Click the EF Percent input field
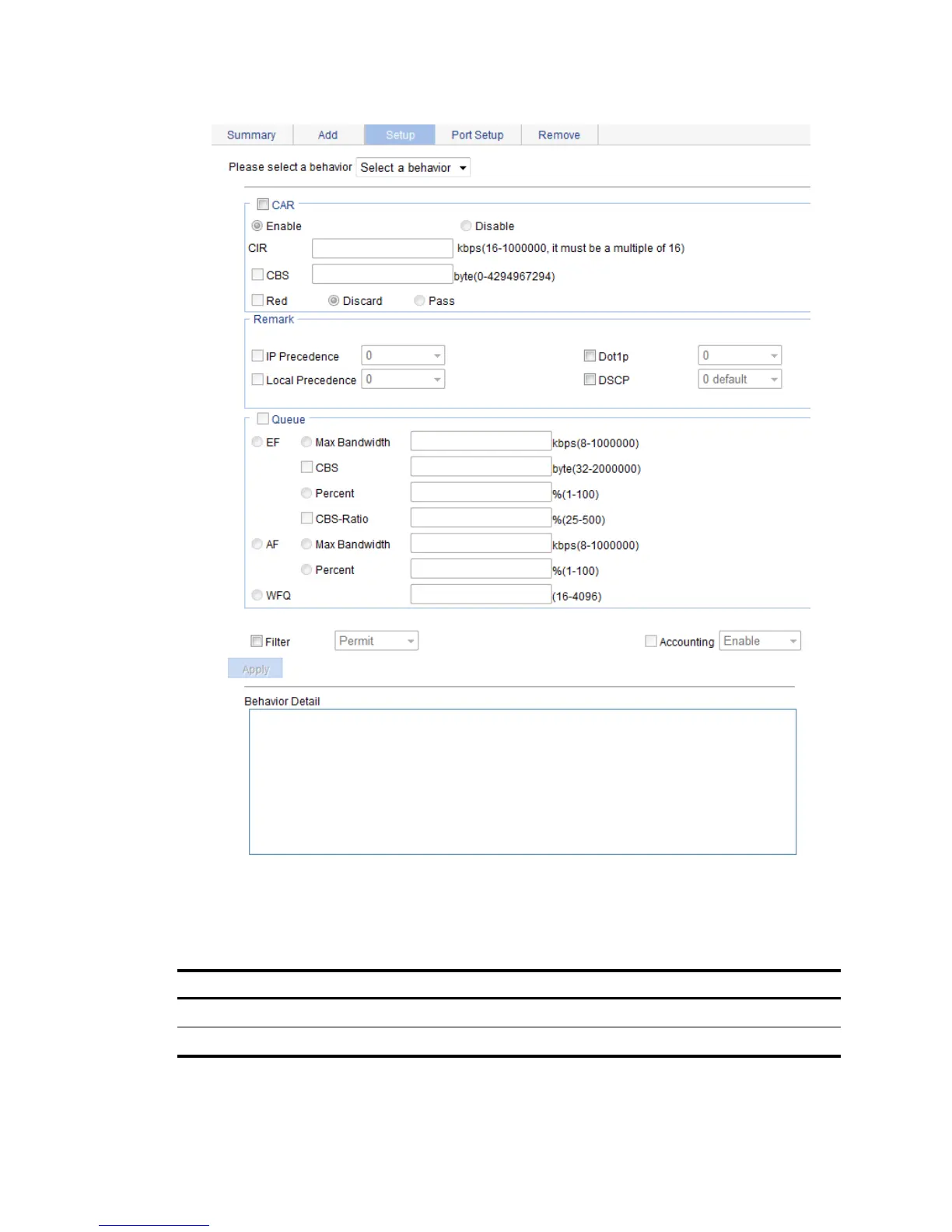 pyautogui.click(x=481, y=492)
